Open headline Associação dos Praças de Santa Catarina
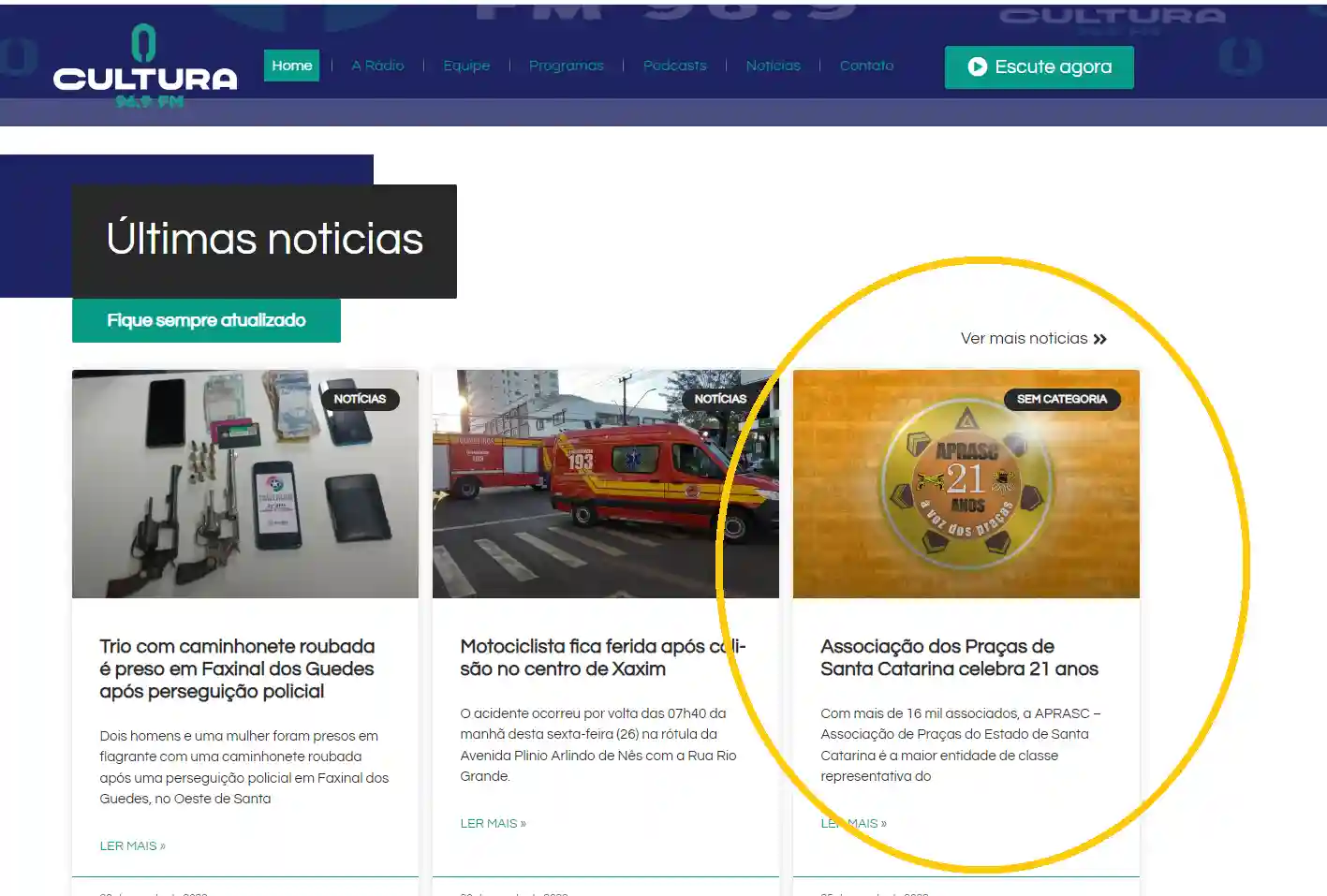This screenshot has height=896, width=1327. (x=959, y=657)
